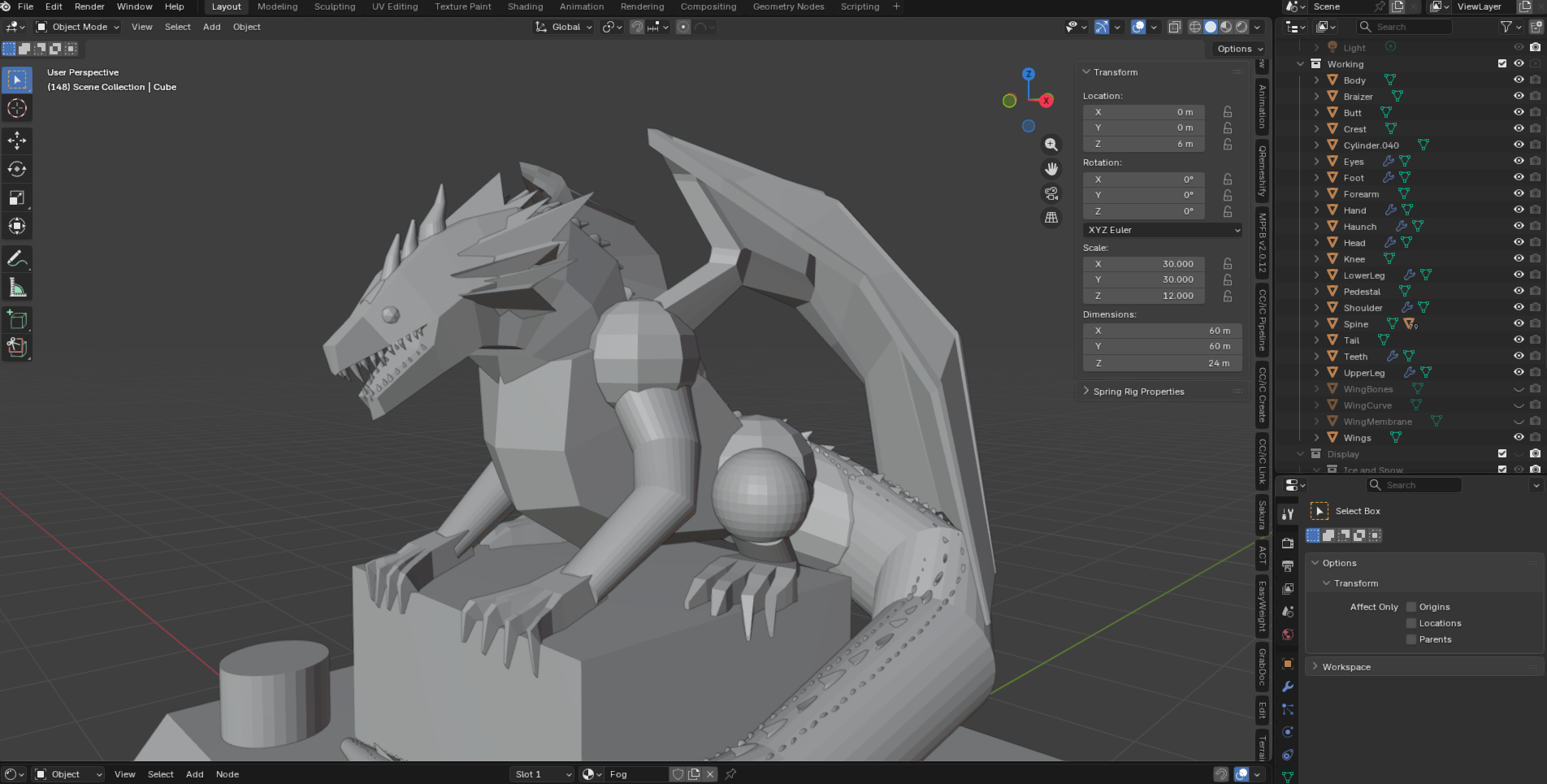The image size is (1547, 784).
Task: Select the Add Cube tool
Action: 17,319
